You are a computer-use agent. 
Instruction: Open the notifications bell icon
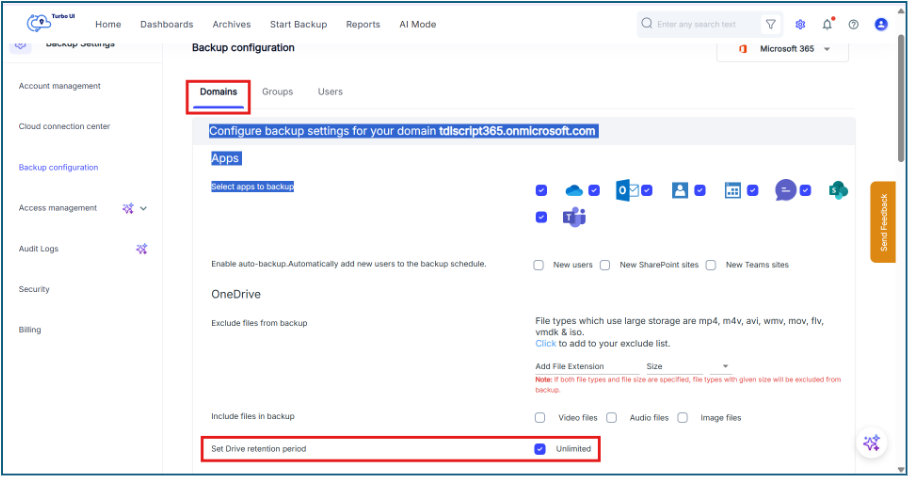(x=827, y=24)
